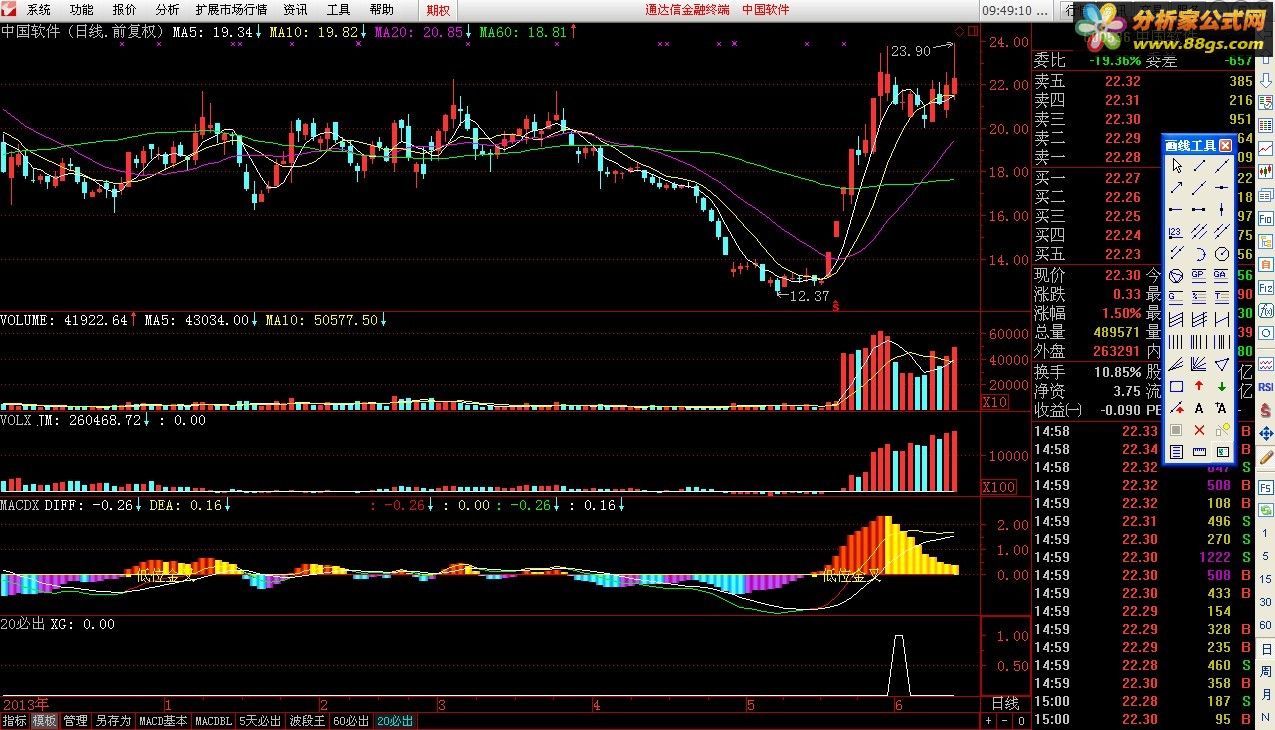Viewport: 1275px width, 730px height.
Task: Select the 指标 tab at bottom
Action: [14, 721]
